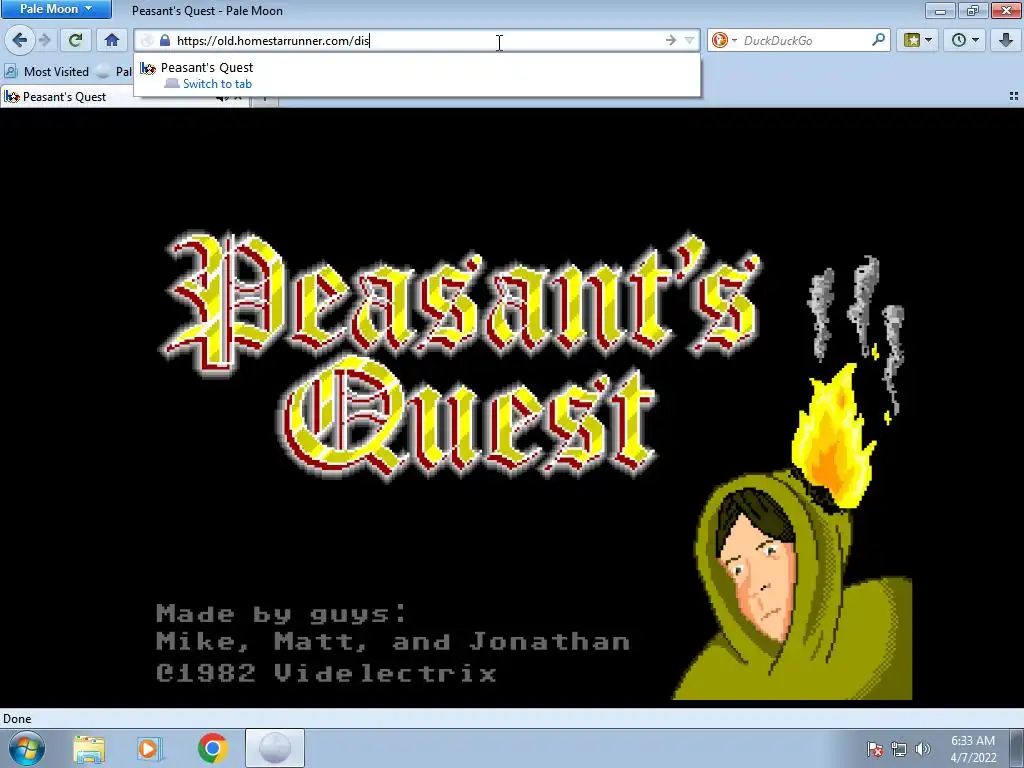Click the "Made by guys:" text
The image size is (1024, 768).
(281, 614)
